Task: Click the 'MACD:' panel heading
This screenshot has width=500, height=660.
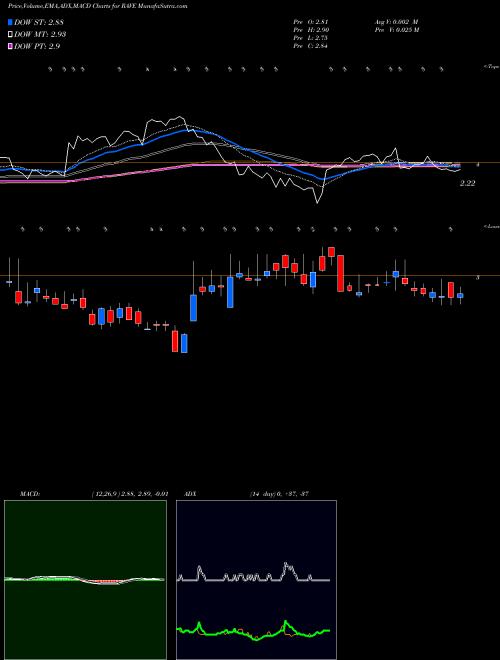Action: (x=30, y=494)
